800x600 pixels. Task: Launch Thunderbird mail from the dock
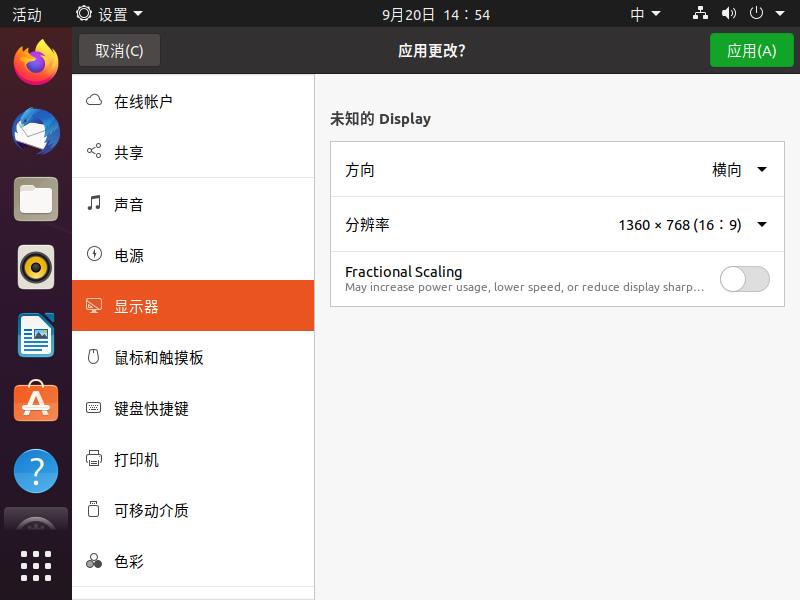coord(36,131)
